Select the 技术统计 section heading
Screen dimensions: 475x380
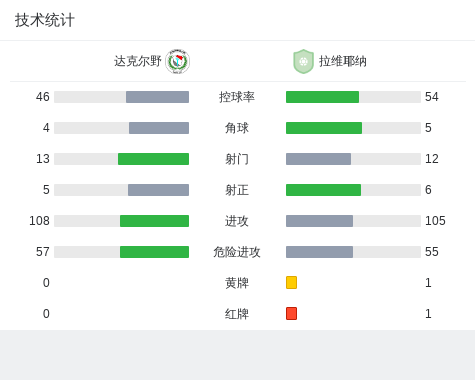44,20
